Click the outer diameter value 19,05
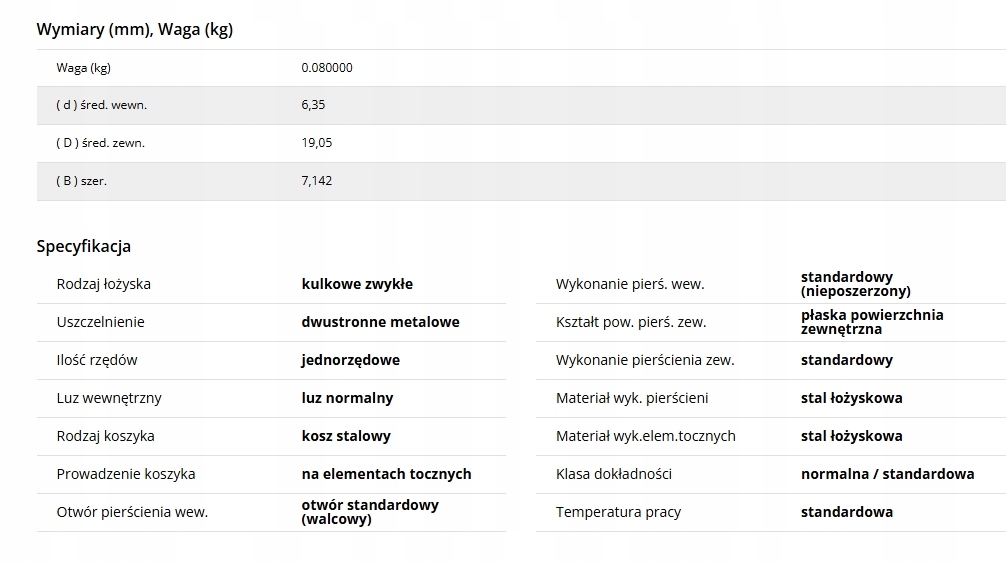This screenshot has height=562, width=1008. point(317,143)
